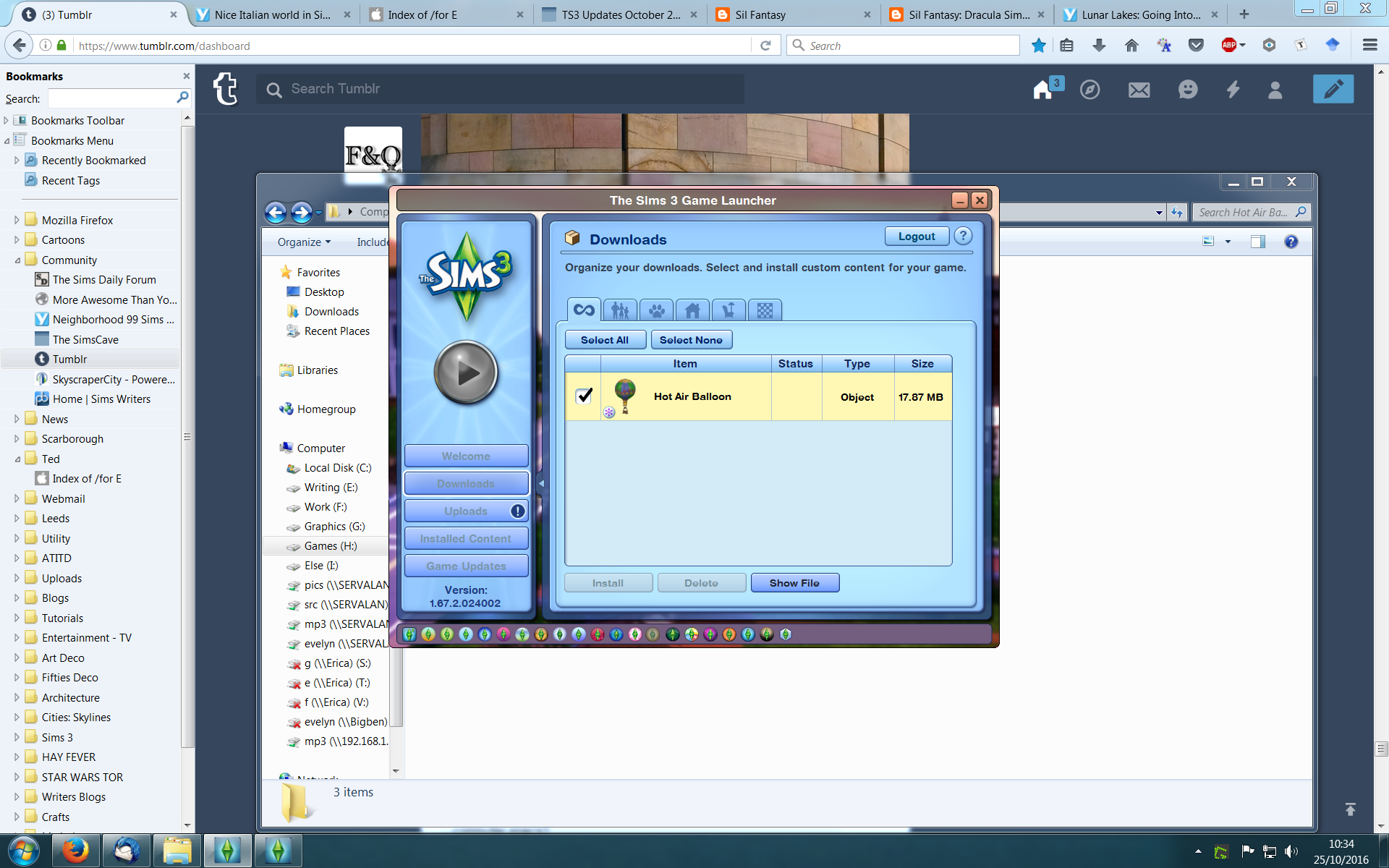Open the Welcome section in launcher
The image size is (1389, 868).
tap(466, 456)
